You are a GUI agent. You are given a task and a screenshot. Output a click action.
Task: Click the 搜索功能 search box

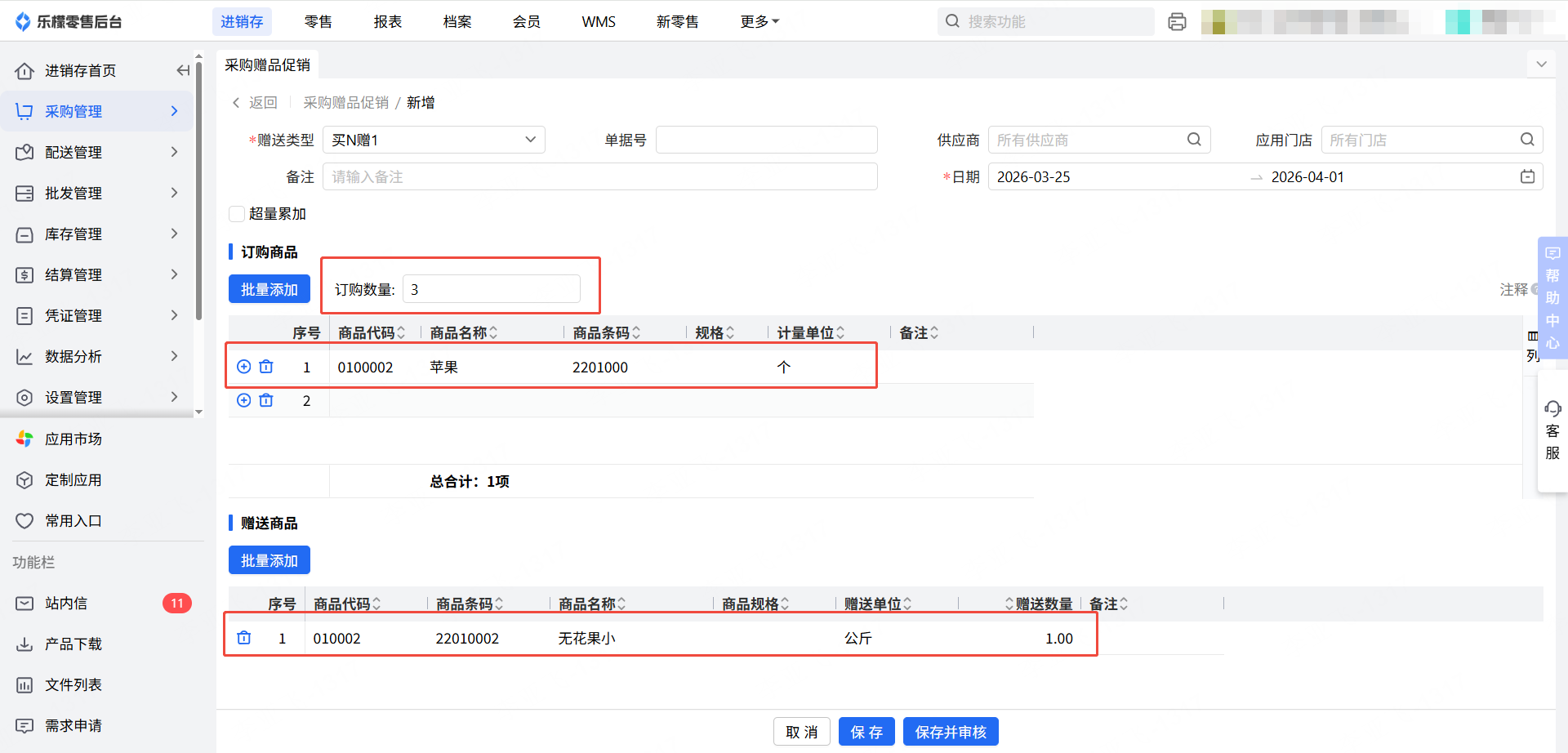tap(1046, 22)
